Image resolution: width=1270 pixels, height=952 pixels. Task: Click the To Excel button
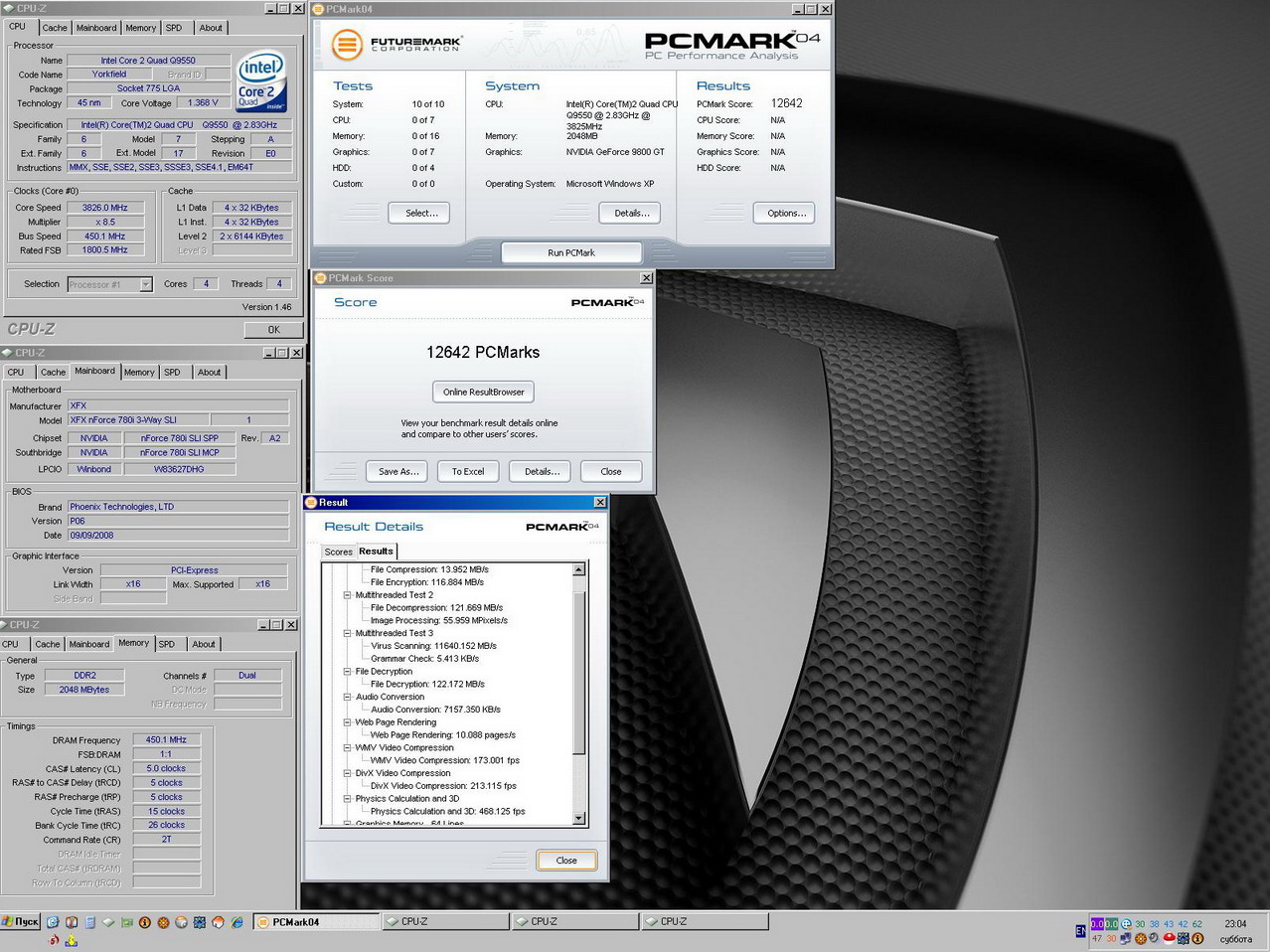(468, 472)
